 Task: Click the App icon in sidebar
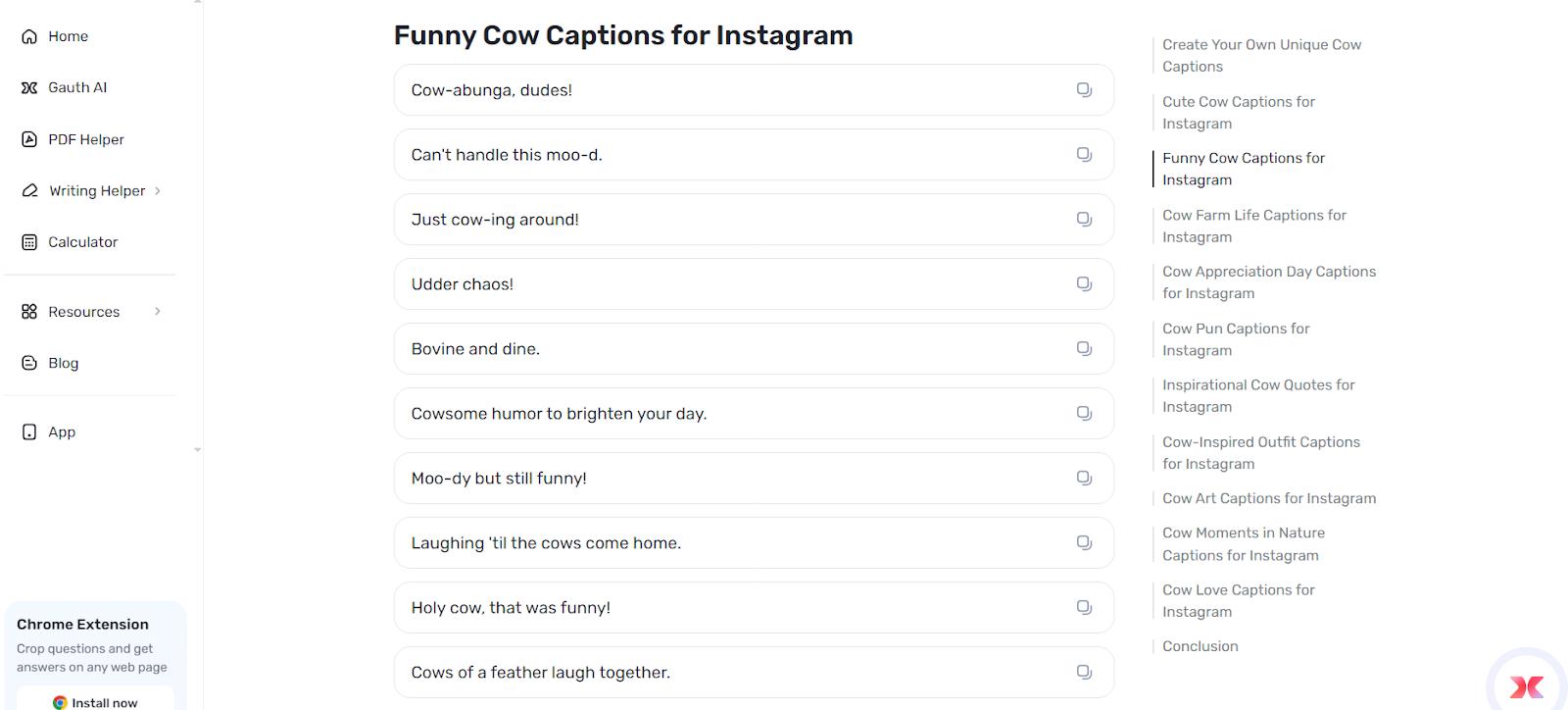(x=29, y=431)
